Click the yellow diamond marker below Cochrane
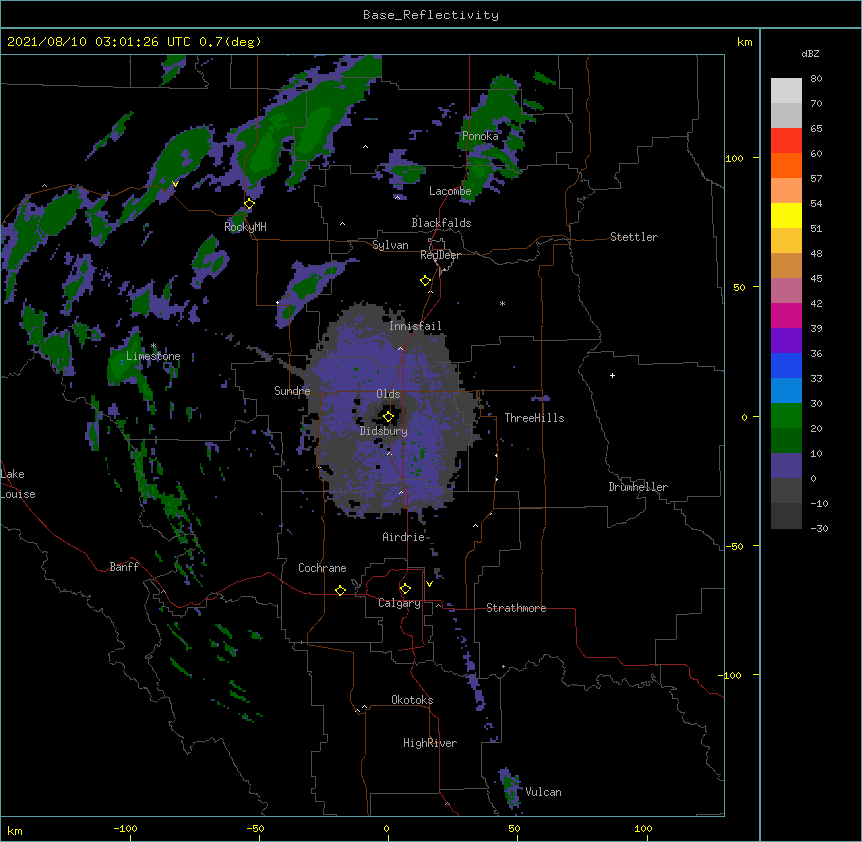862x842 pixels. coord(340,590)
